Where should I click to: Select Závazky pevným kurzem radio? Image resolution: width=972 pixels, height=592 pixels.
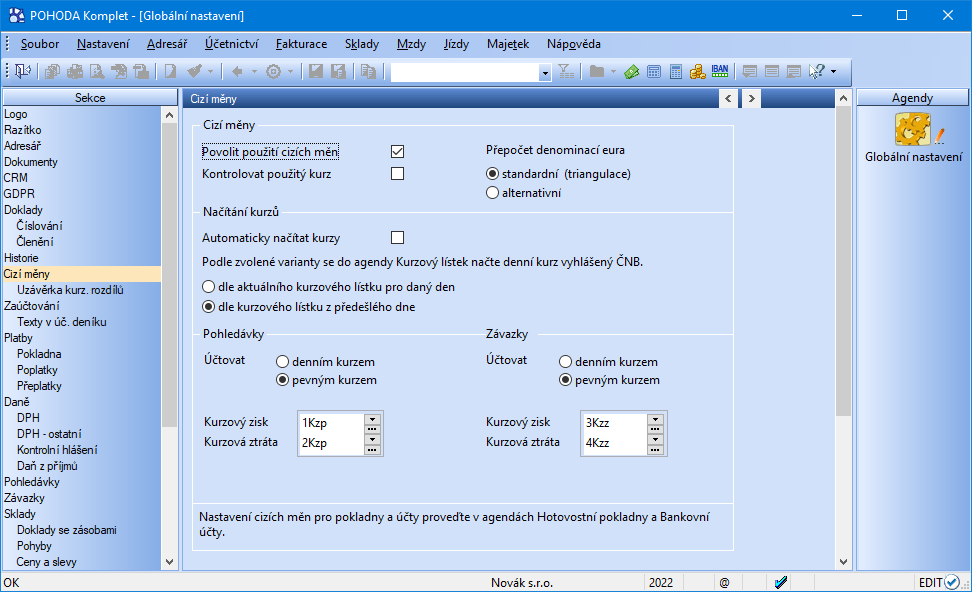pos(565,380)
